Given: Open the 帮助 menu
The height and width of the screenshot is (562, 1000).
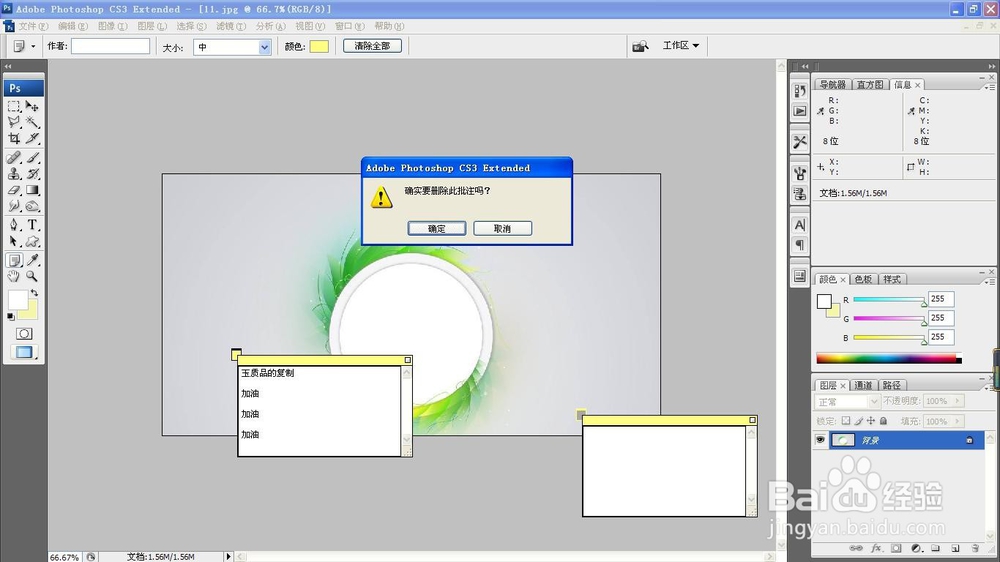Looking at the screenshot, I should tap(389, 26).
